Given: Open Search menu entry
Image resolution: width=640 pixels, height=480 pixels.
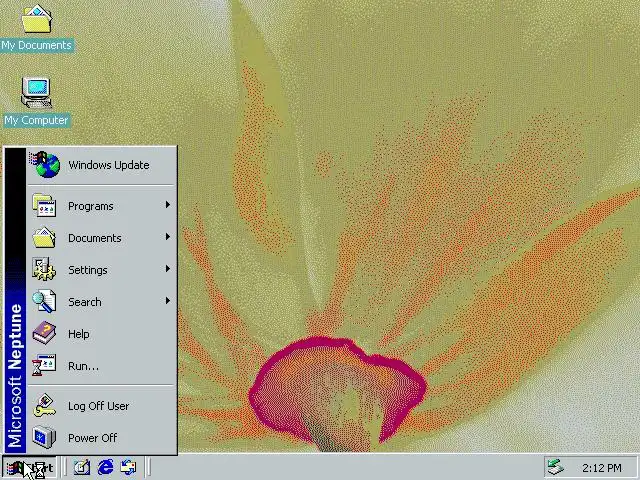Looking at the screenshot, I should (x=101, y=302).
